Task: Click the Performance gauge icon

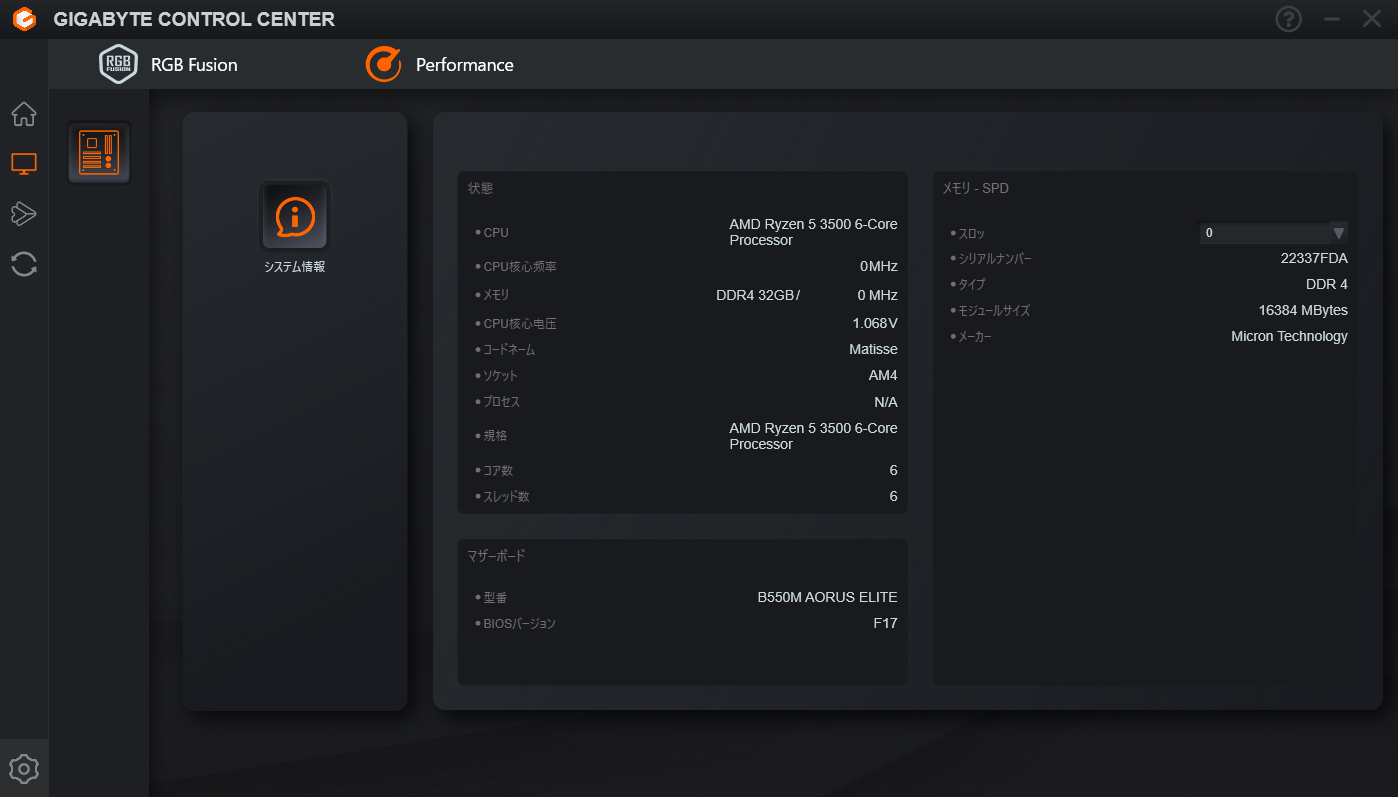Action: tap(383, 64)
